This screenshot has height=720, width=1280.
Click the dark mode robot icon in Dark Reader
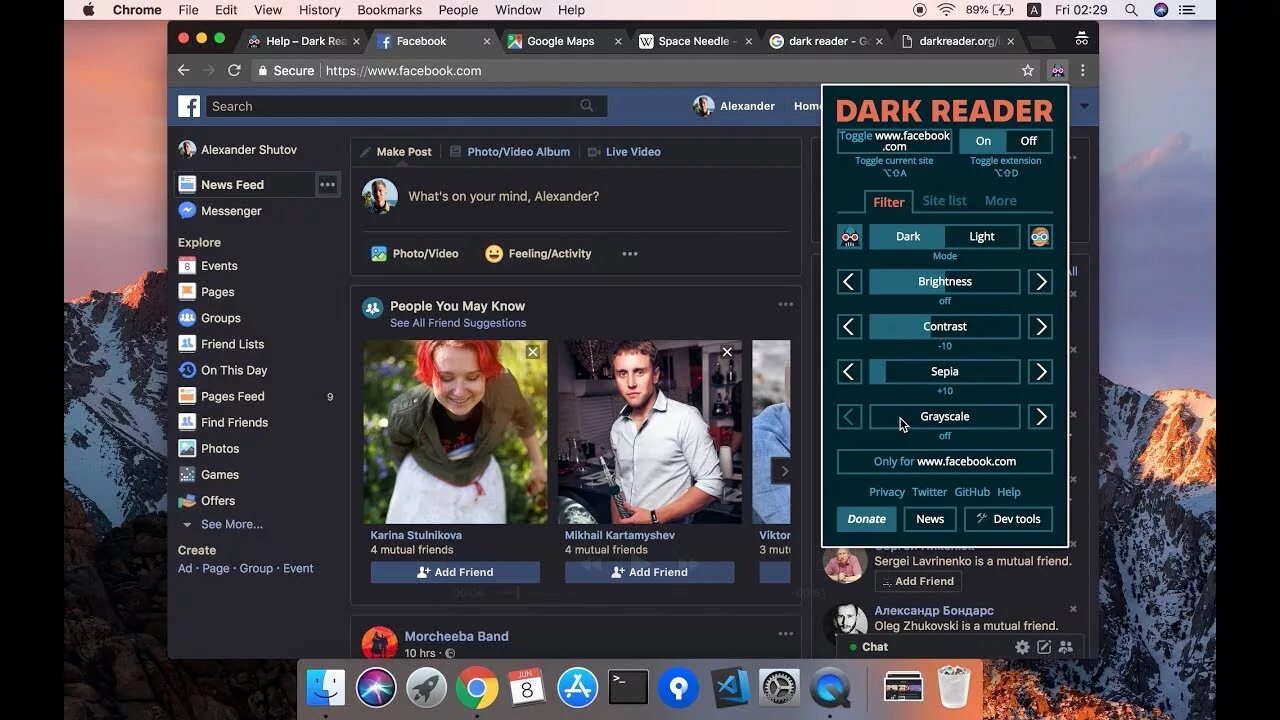850,237
